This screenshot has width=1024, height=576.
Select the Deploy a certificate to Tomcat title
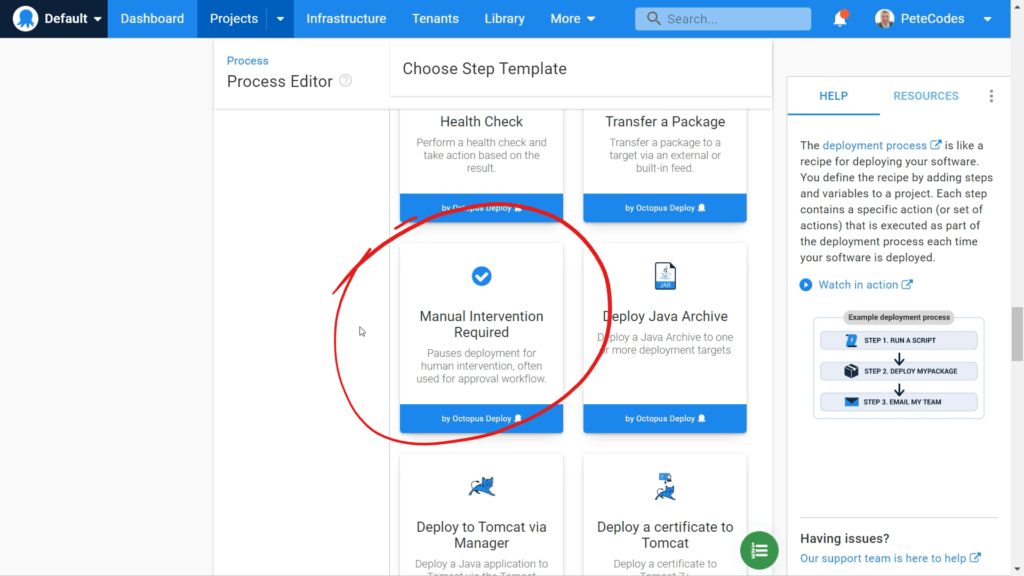(x=665, y=535)
